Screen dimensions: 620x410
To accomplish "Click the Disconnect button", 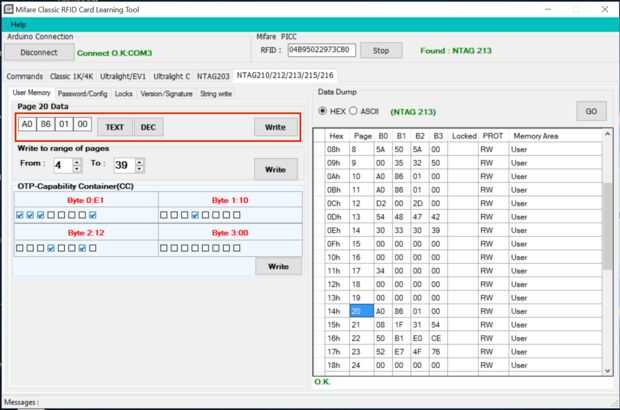I will pyautogui.click(x=39, y=52).
